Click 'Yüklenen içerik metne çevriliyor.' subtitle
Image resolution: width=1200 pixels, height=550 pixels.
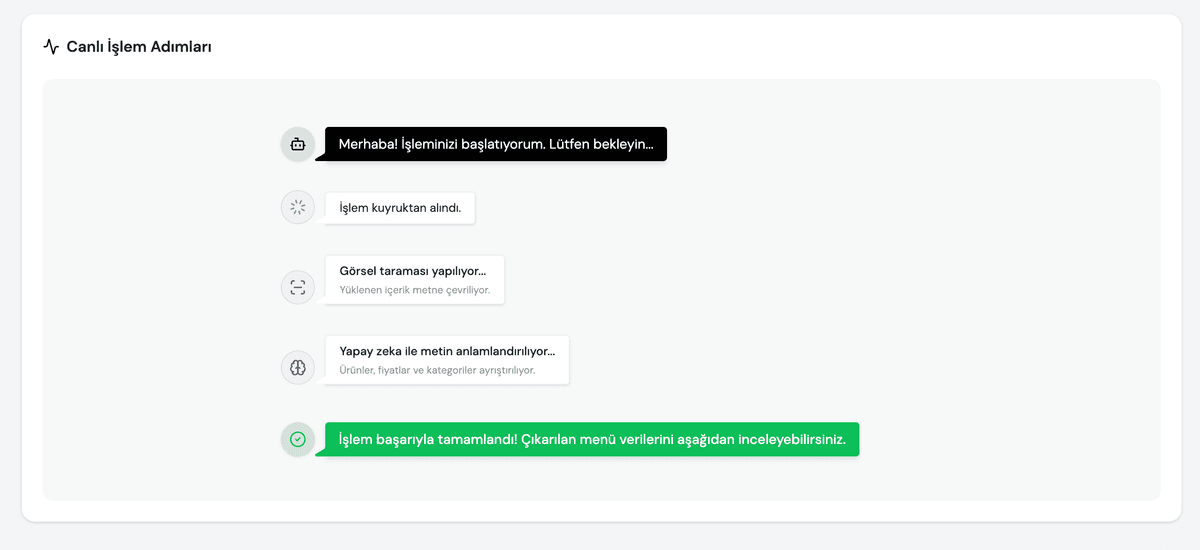pyautogui.click(x=415, y=290)
